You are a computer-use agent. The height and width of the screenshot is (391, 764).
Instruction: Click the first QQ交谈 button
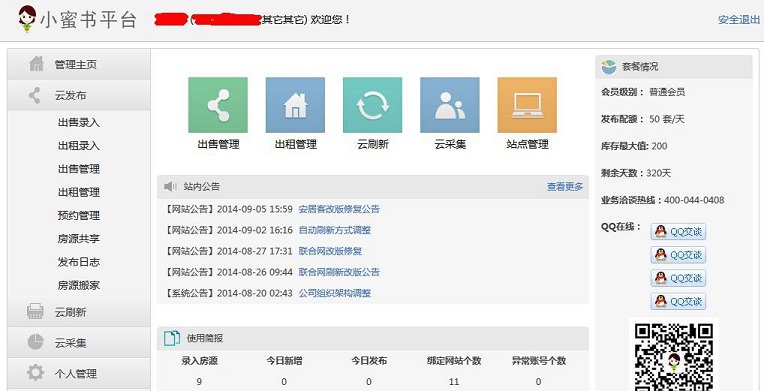678,232
